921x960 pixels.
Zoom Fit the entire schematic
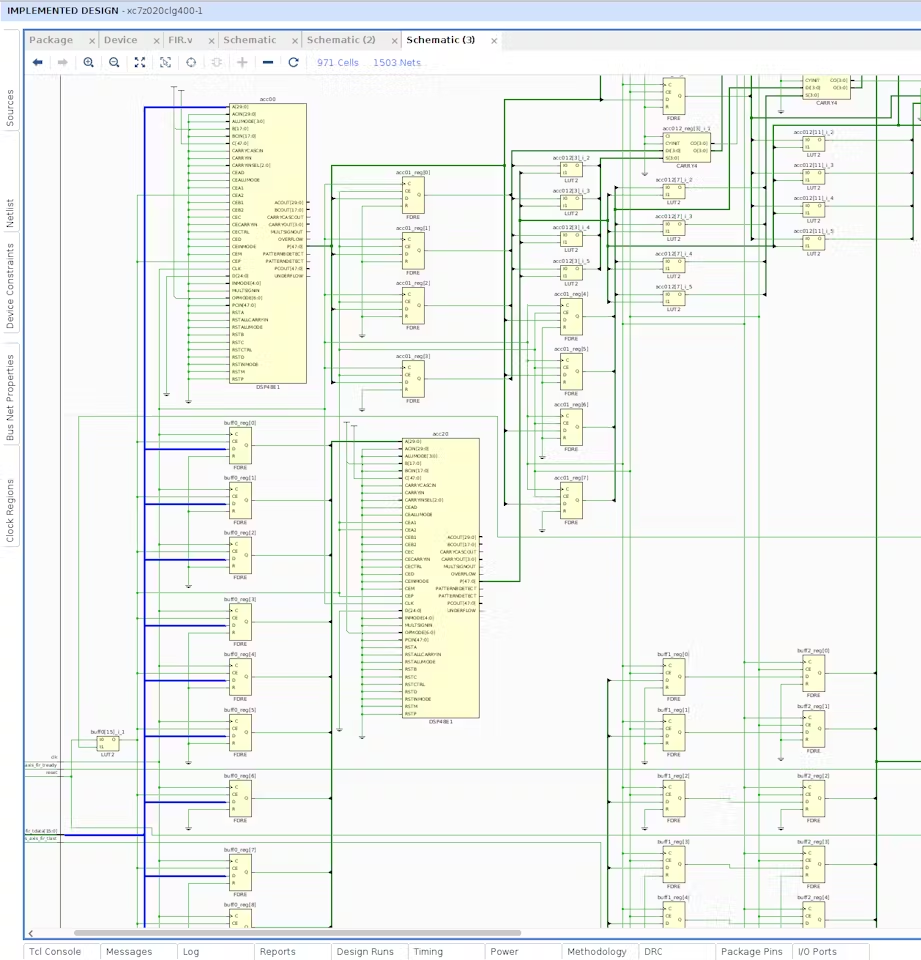[140, 62]
